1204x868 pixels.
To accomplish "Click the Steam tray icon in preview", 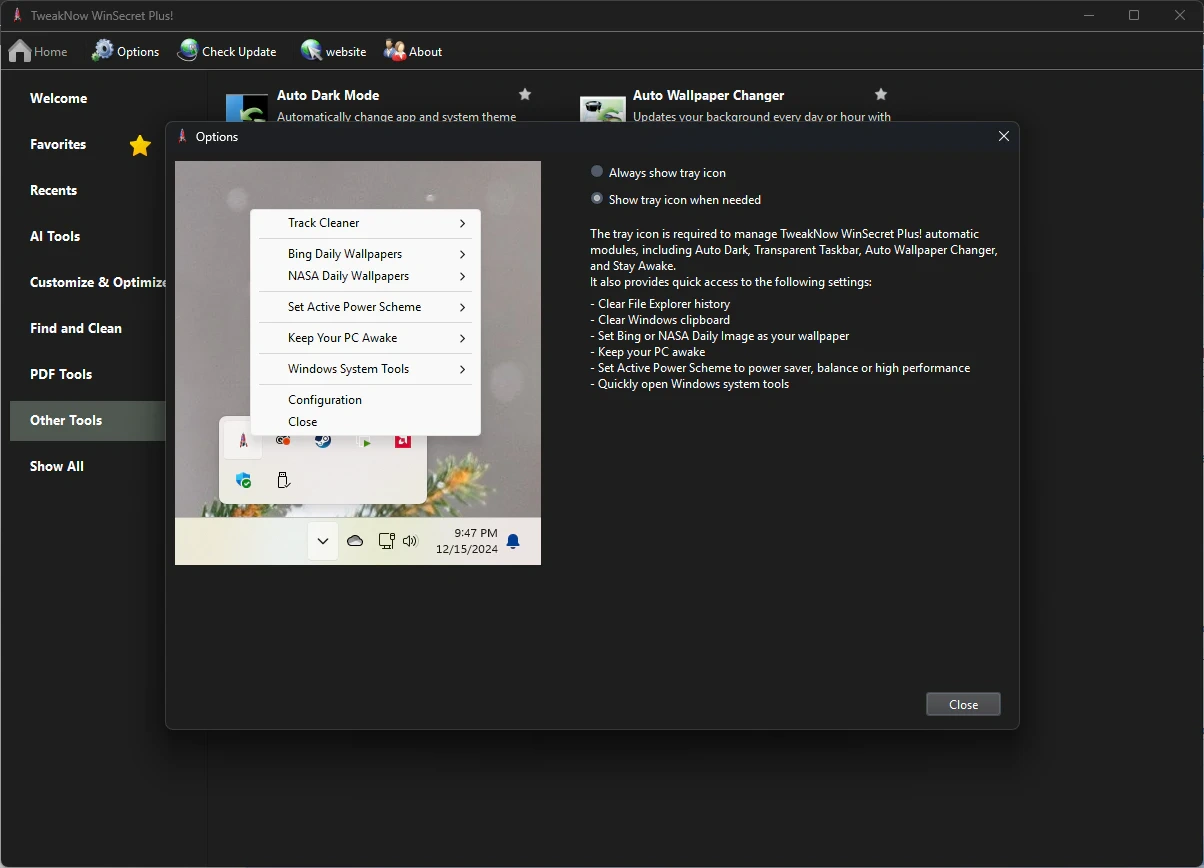I will 323,440.
